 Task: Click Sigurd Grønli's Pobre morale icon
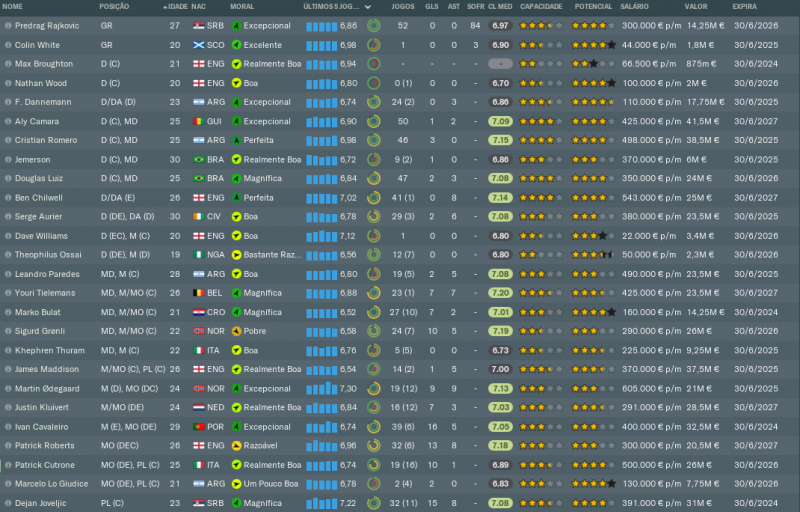(236, 331)
